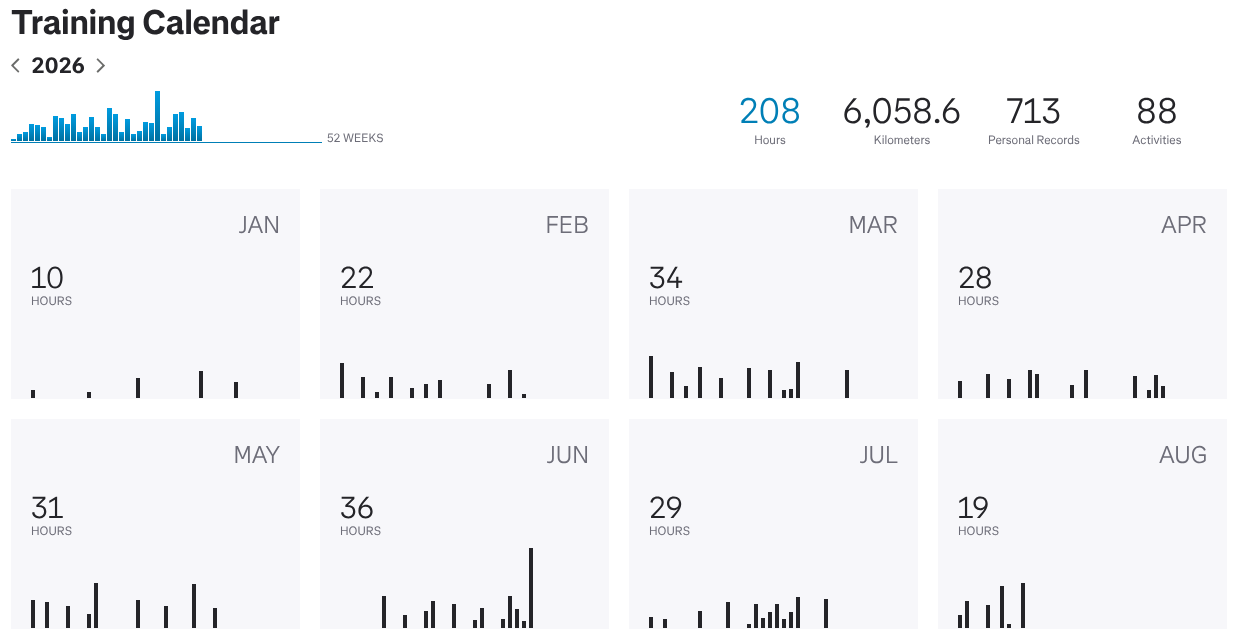Open the MAR month card
Viewport: 1237px width, 641px height.
click(773, 294)
